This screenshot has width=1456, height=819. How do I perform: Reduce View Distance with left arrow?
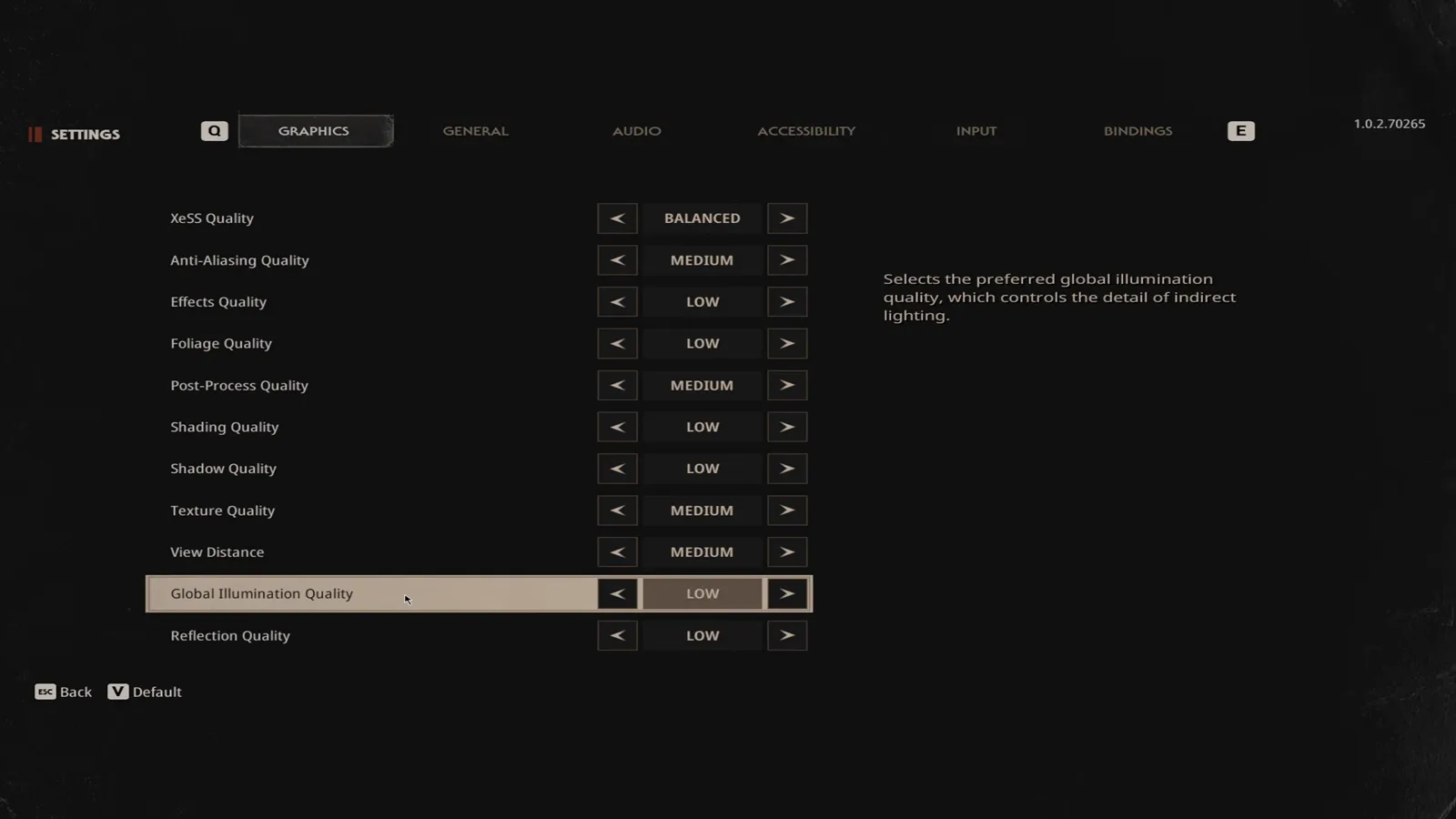point(617,552)
